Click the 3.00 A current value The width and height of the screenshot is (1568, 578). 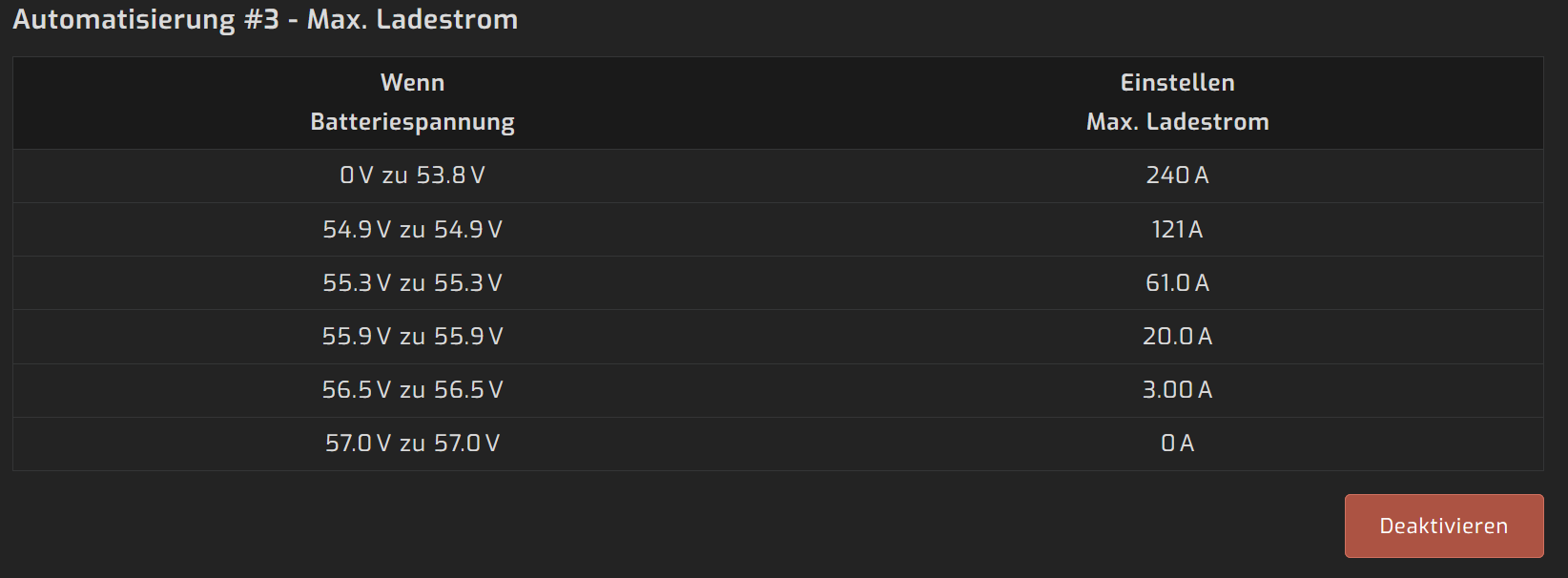tap(1177, 390)
